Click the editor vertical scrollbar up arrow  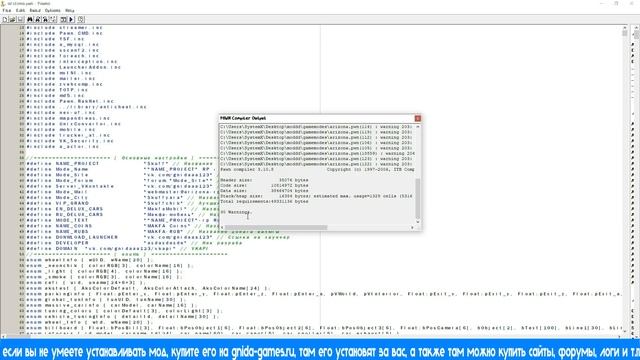click(x=624, y=28)
